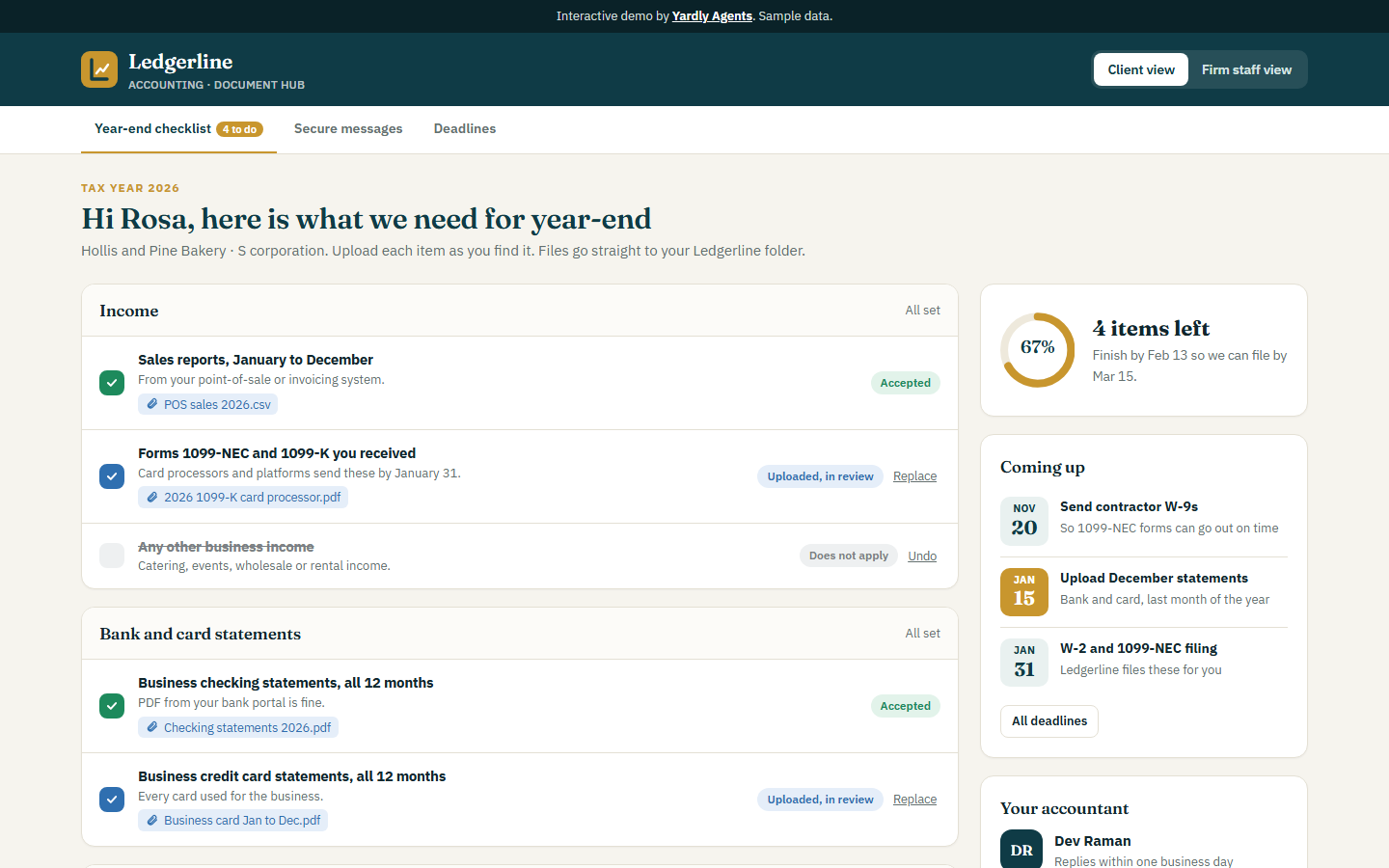Click the Jan 31 date badge
The height and width of the screenshot is (868, 1389).
pos(1024,663)
